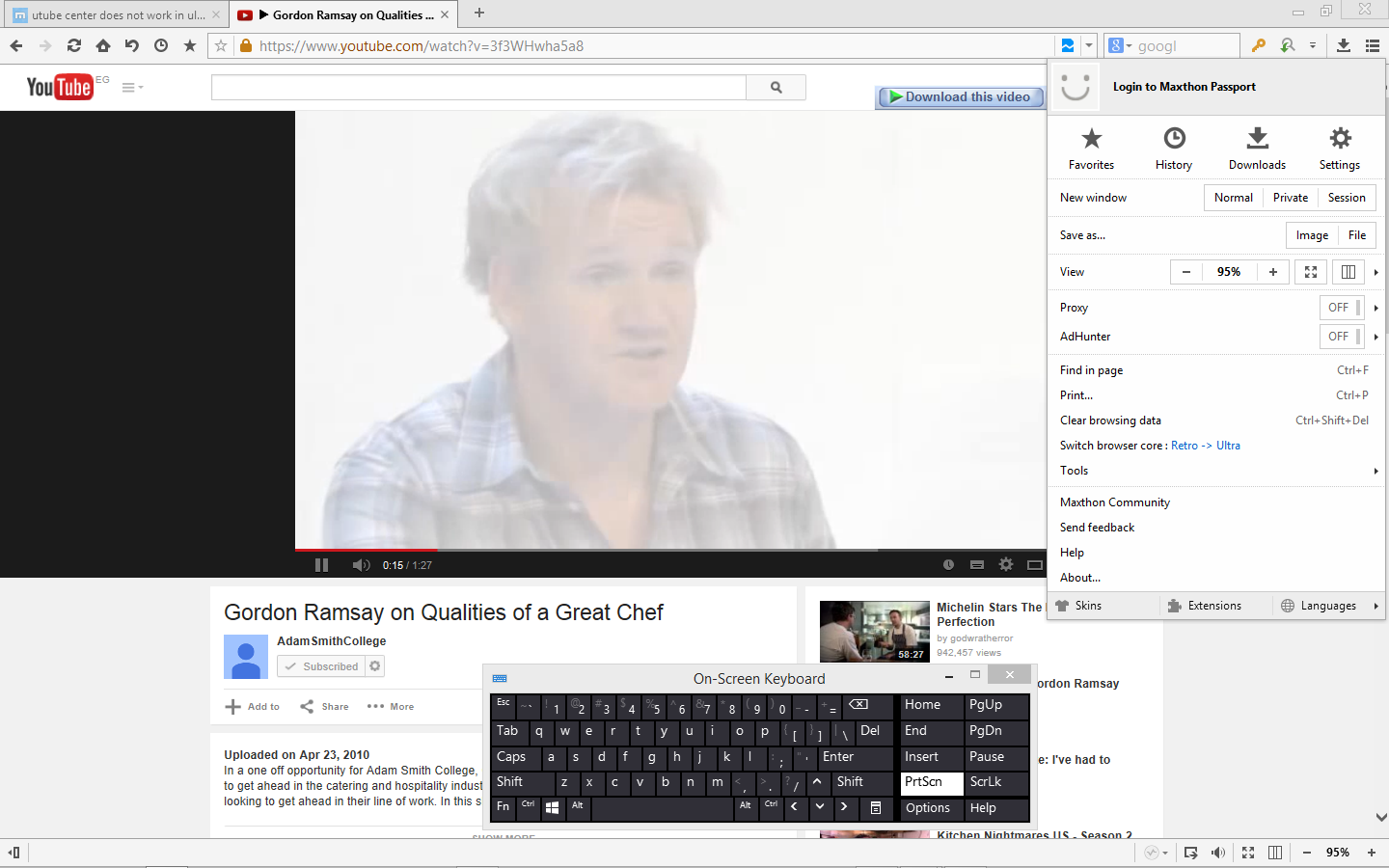Go to the home page icon
Image resolution: width=1389 pixels, height=868 pixels.
103,45
